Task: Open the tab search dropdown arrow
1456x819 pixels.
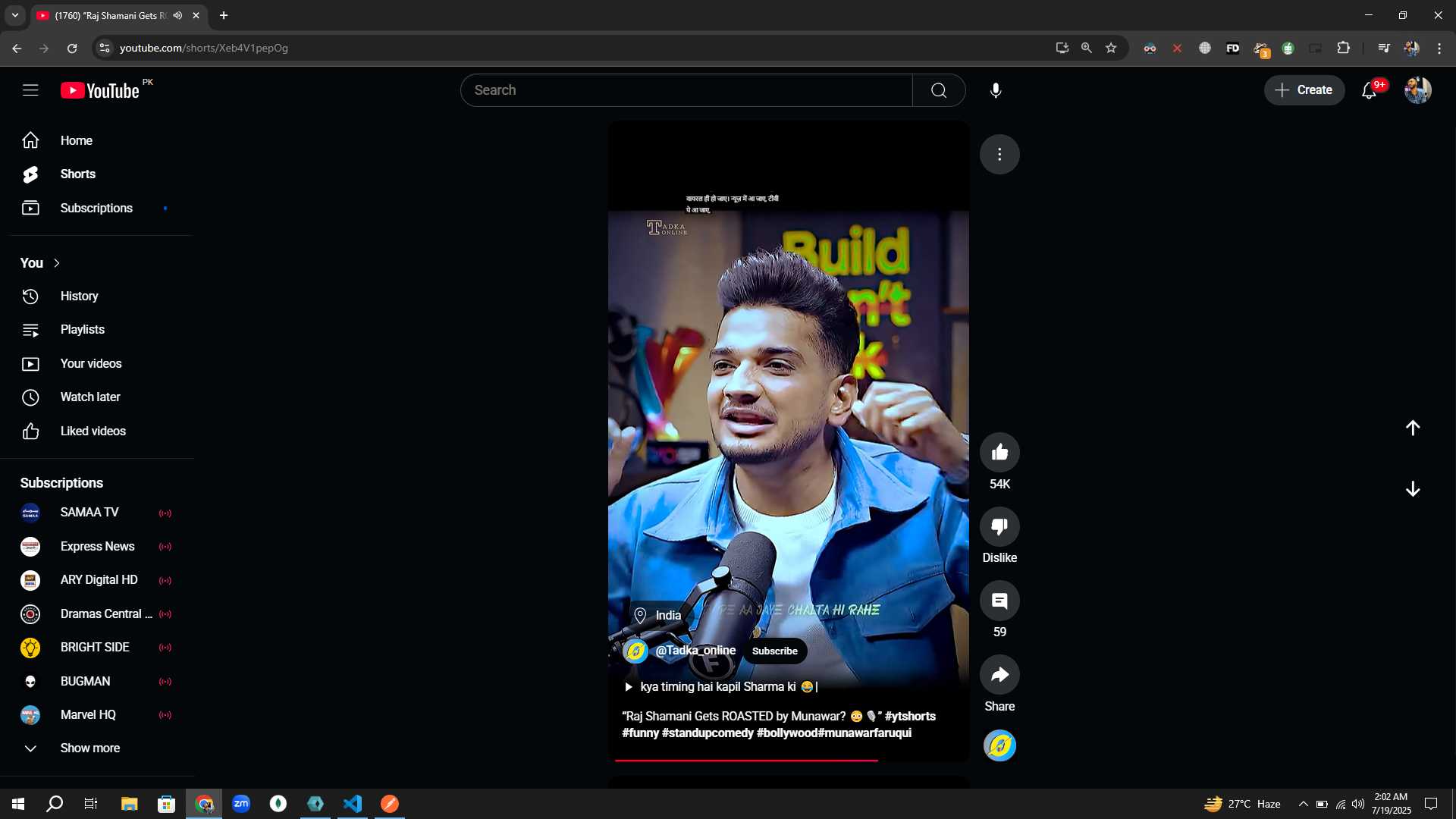Action: (14, 15)
